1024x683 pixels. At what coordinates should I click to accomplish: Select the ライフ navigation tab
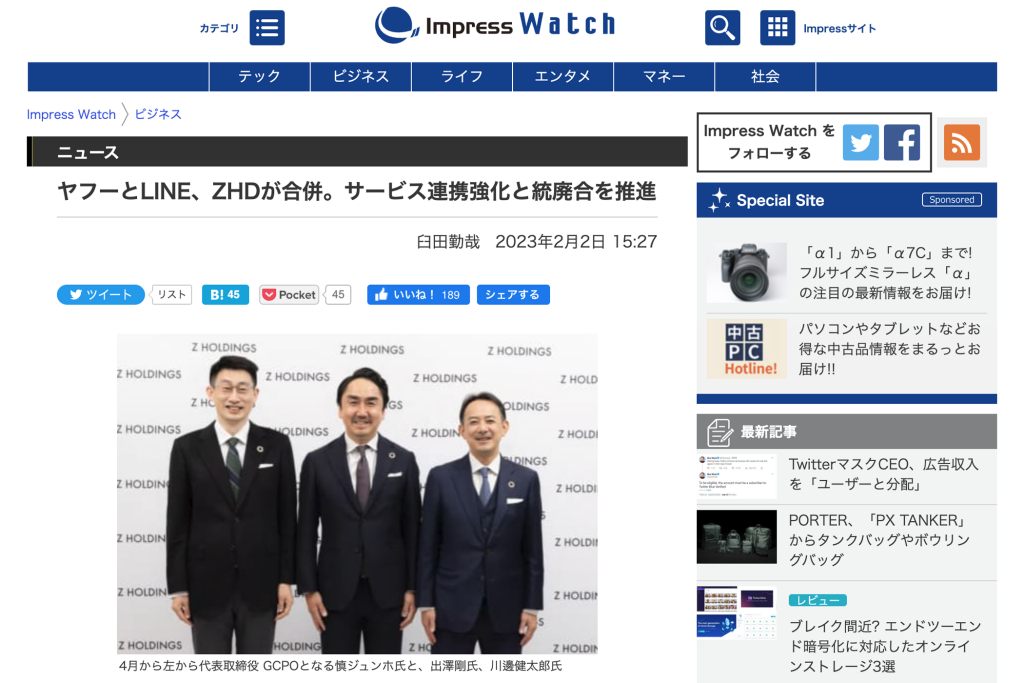pyautogui.click(x=462, y=76)
